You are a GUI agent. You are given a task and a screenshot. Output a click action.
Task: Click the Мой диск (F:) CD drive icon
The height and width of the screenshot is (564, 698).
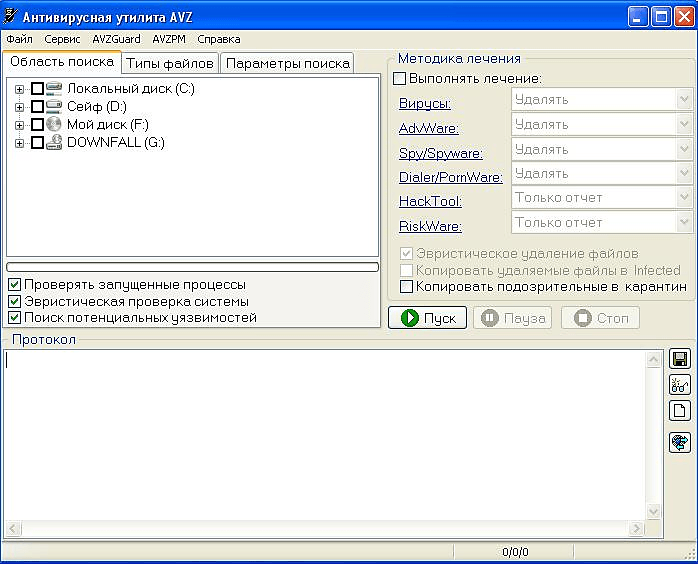(x=54, y=124)
